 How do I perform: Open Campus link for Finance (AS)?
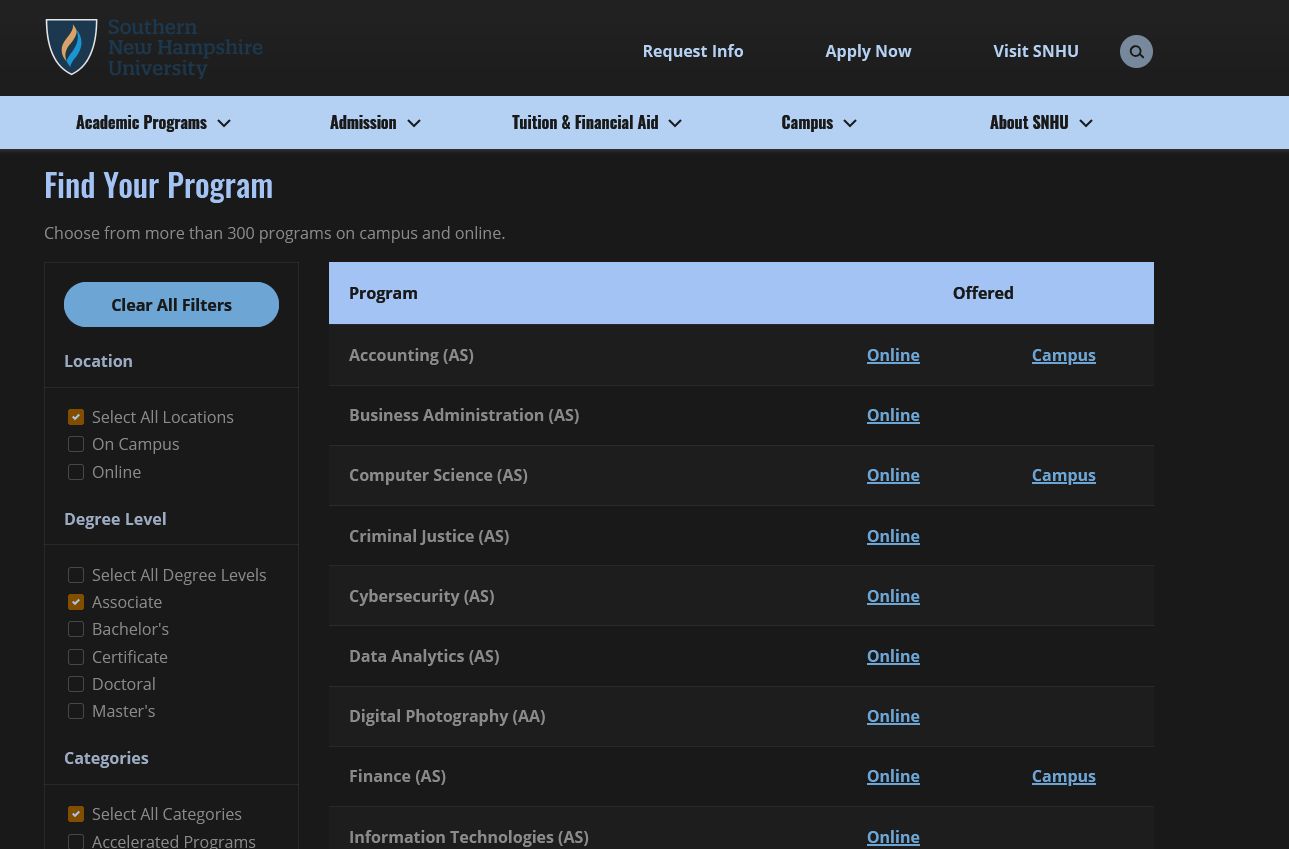click(1064, 776)
